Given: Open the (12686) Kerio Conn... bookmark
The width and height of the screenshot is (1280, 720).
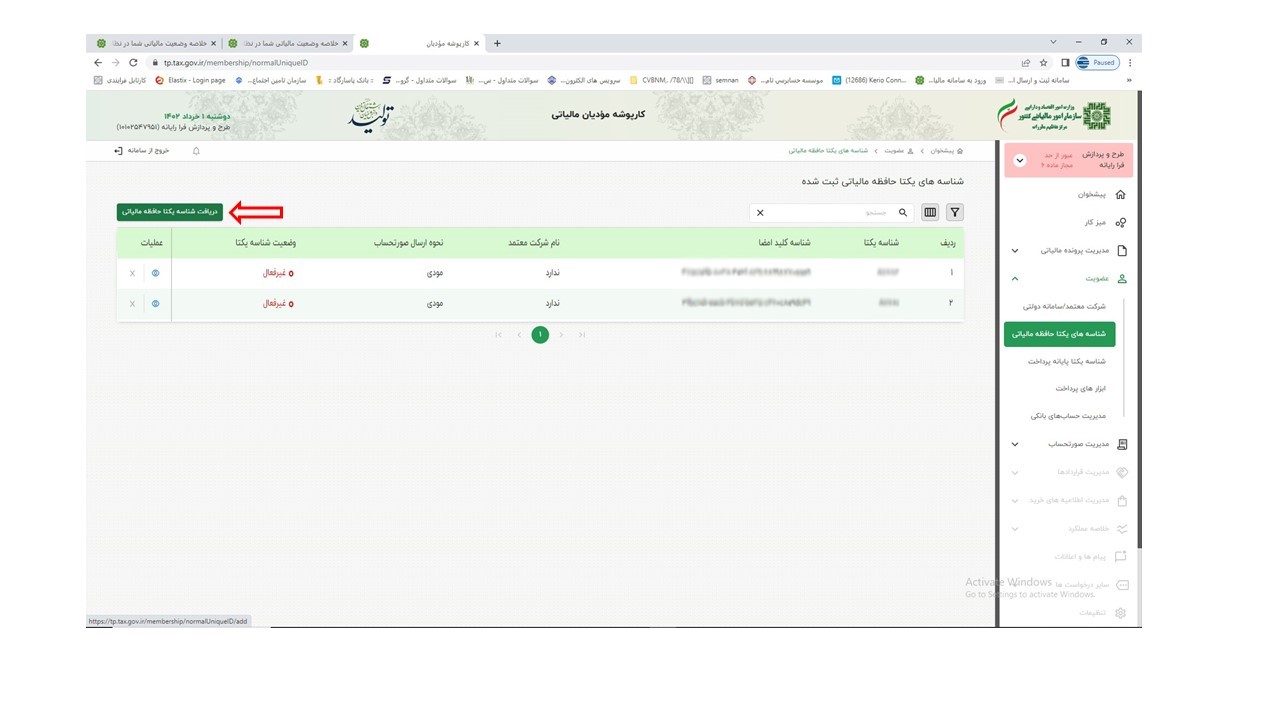Looking at the screenshot, I should (870, 80).
